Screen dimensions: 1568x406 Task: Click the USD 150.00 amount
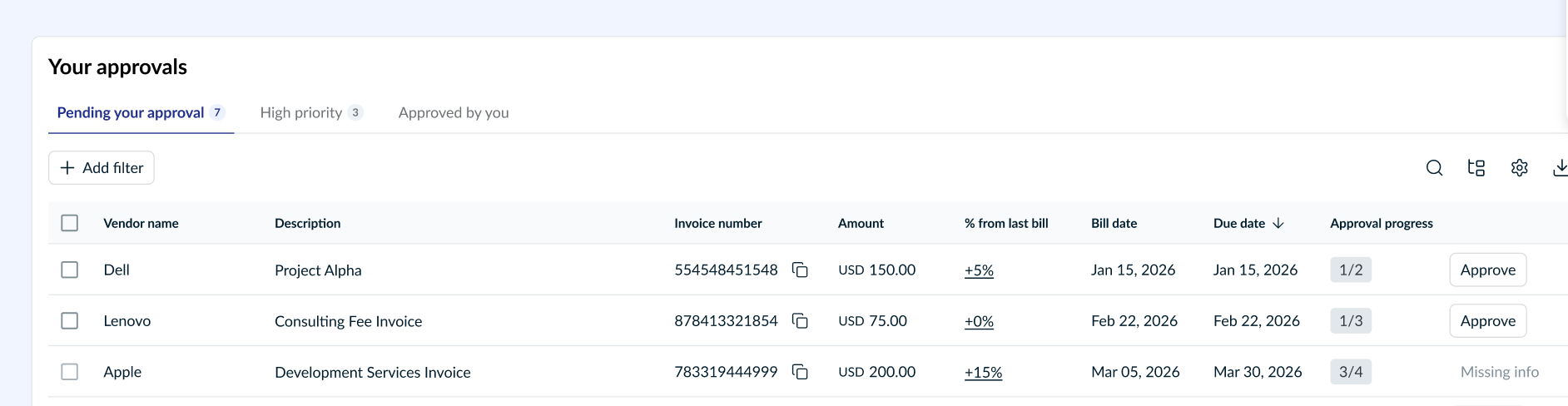876,270
